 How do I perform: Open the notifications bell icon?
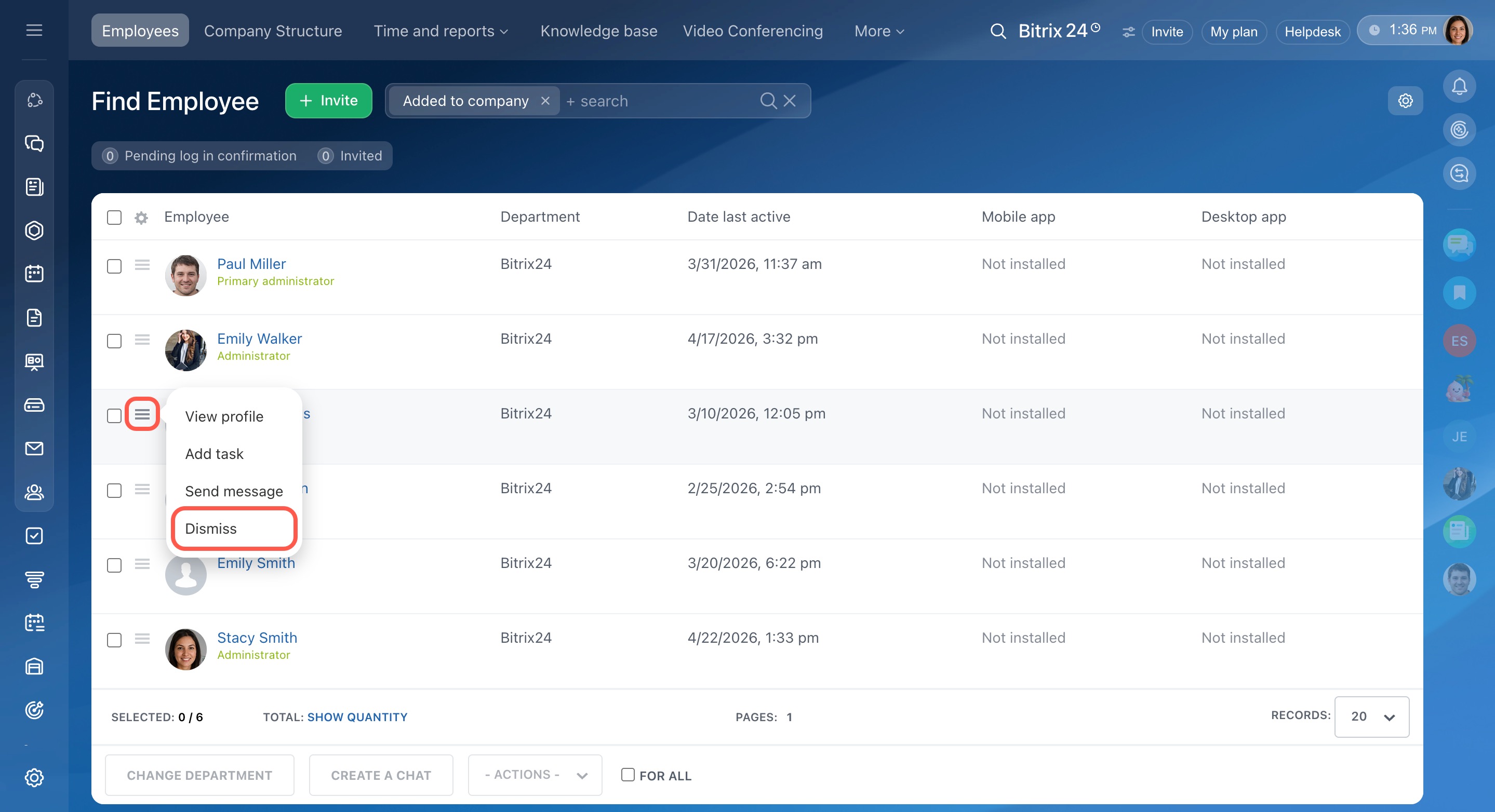coord(1459,87)
